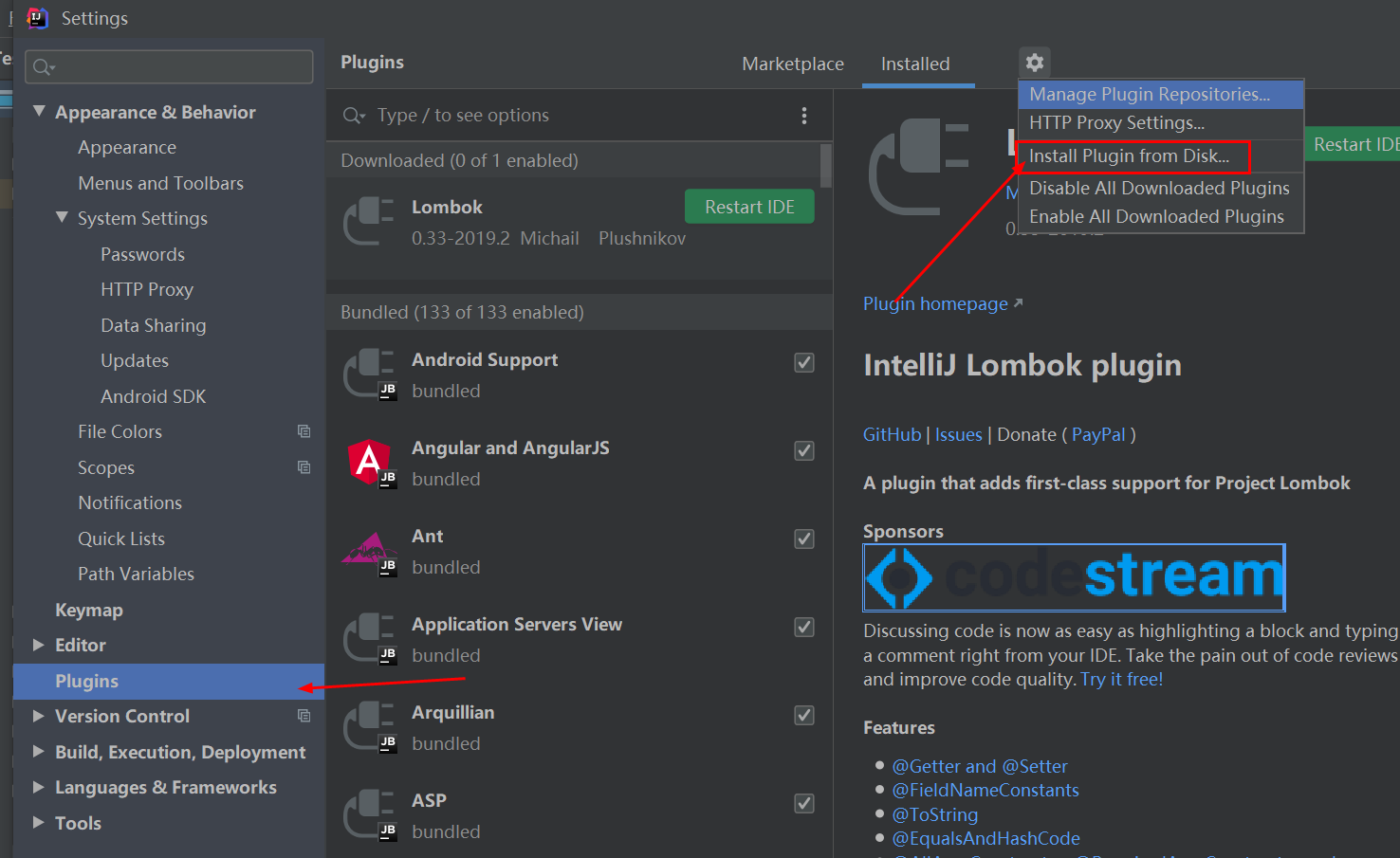Click the Try it free! link
1400x858 pixels.
(x=1121, y=679)
